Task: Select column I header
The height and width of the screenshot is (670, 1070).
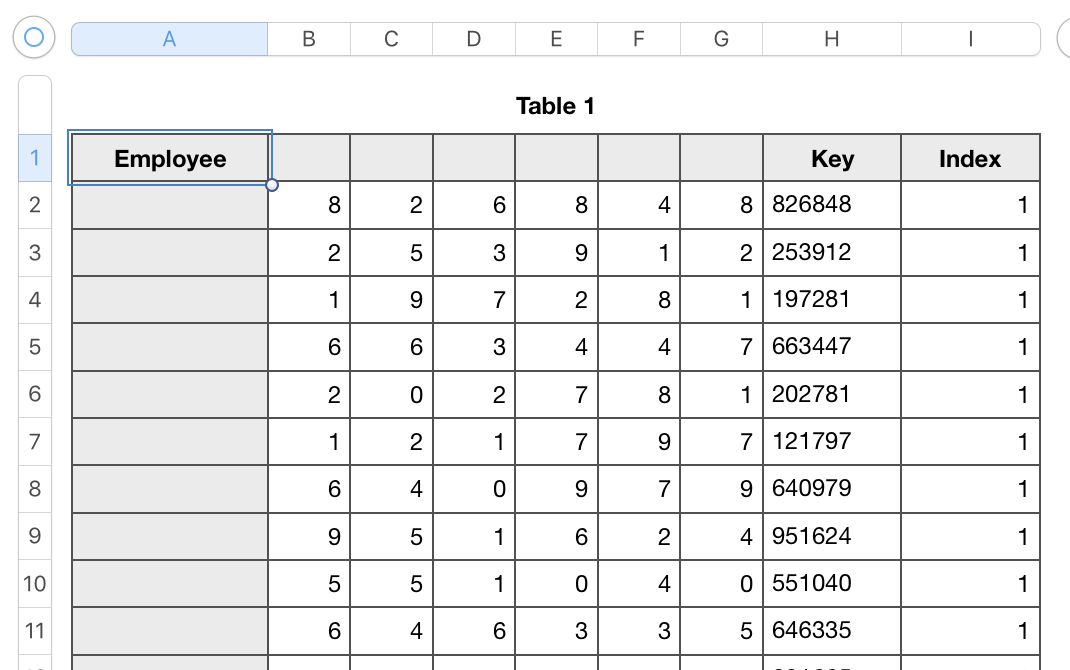Action: 970,39
